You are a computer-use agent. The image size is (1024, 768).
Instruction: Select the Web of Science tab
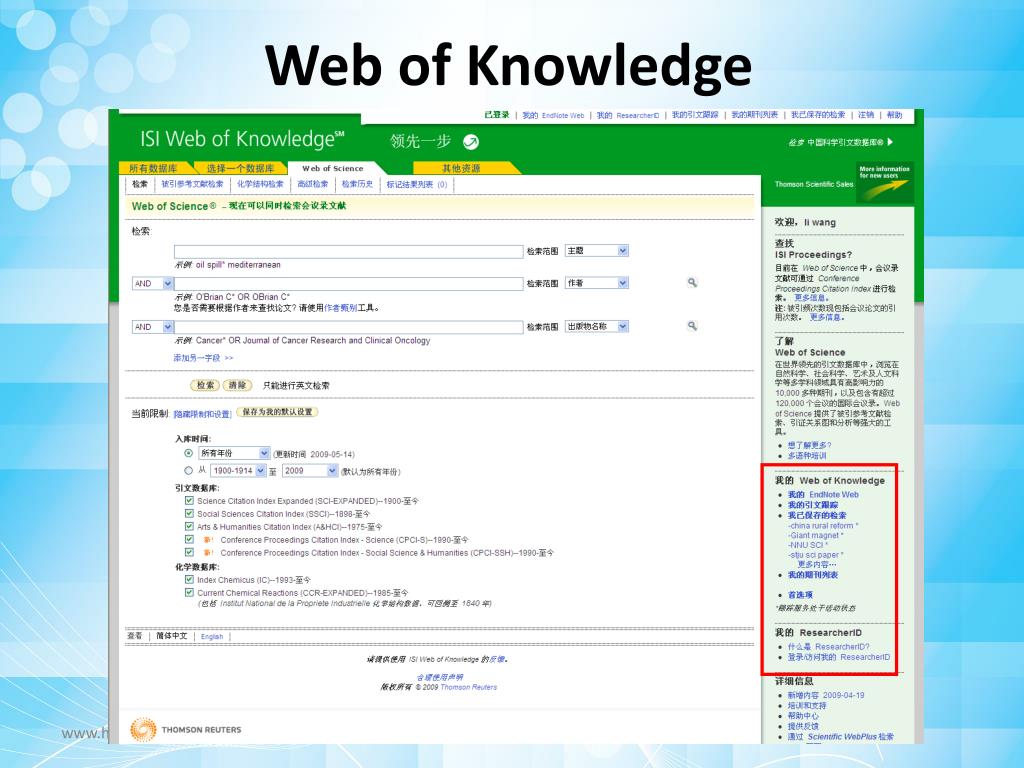point(332,168)
